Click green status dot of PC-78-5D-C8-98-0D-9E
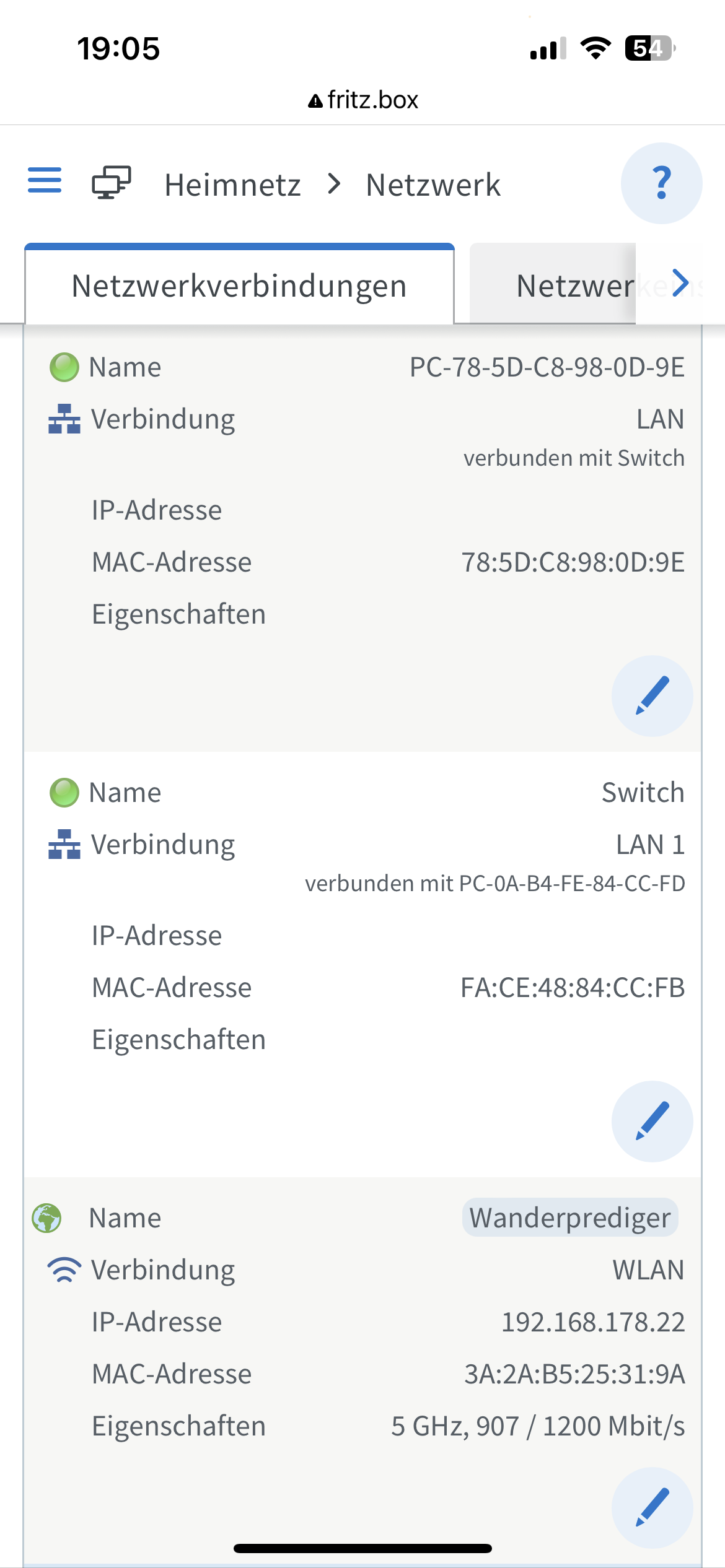The width and height of the screenshot is (725, 1568). point(64,367)
